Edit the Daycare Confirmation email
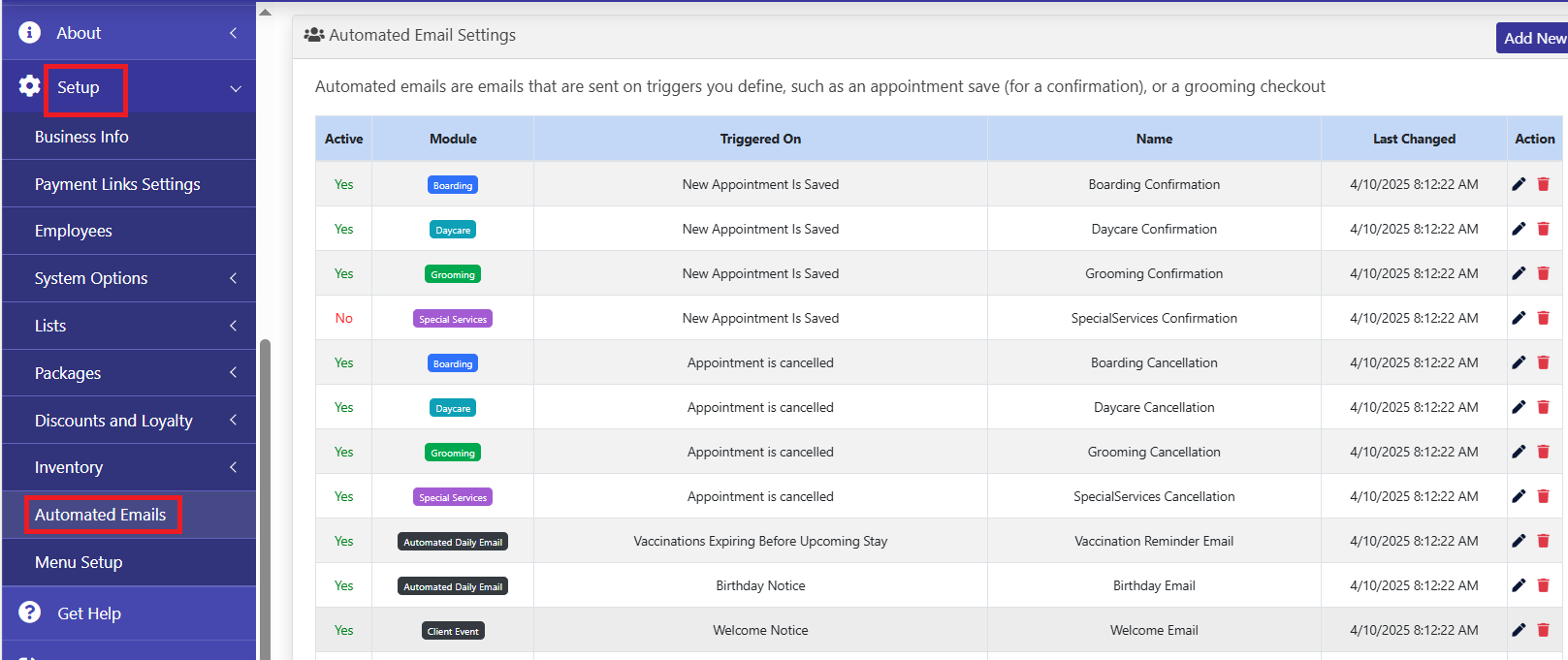Viewport: 1568px width, 660px height. [1519, 229]
